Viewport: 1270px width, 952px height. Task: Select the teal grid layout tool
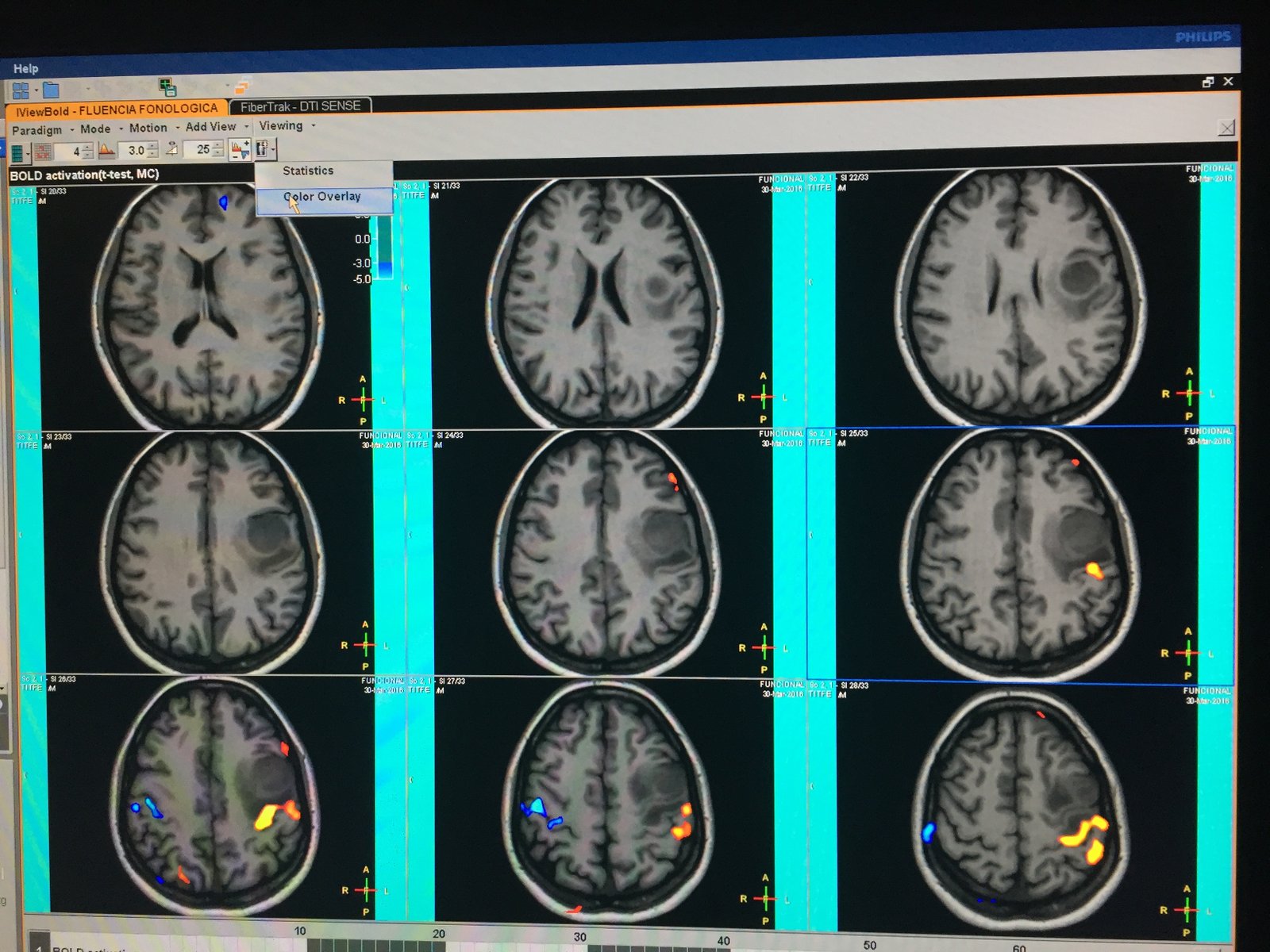click(17, 152)
